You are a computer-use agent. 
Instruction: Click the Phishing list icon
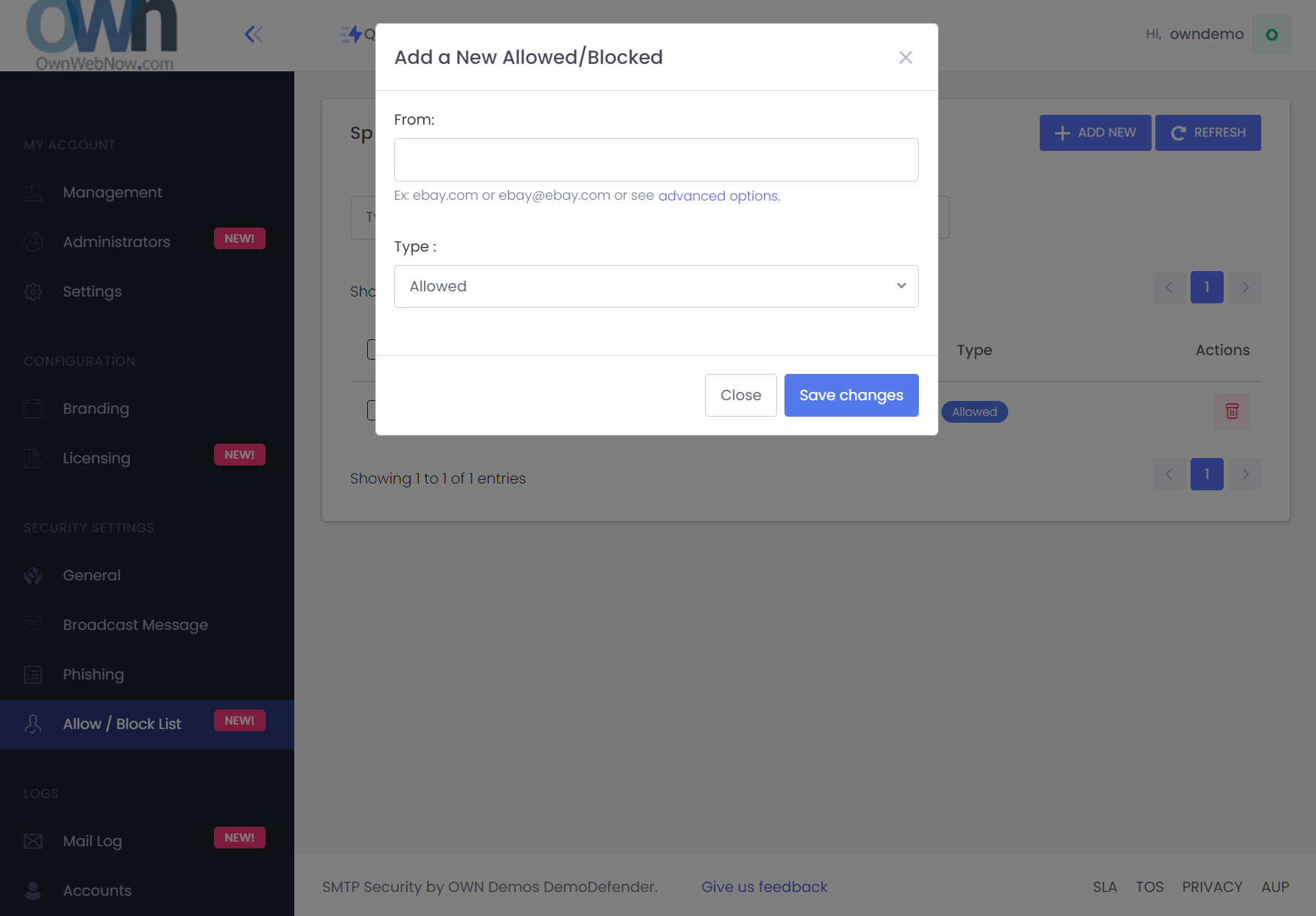click(x=33, y=674)
